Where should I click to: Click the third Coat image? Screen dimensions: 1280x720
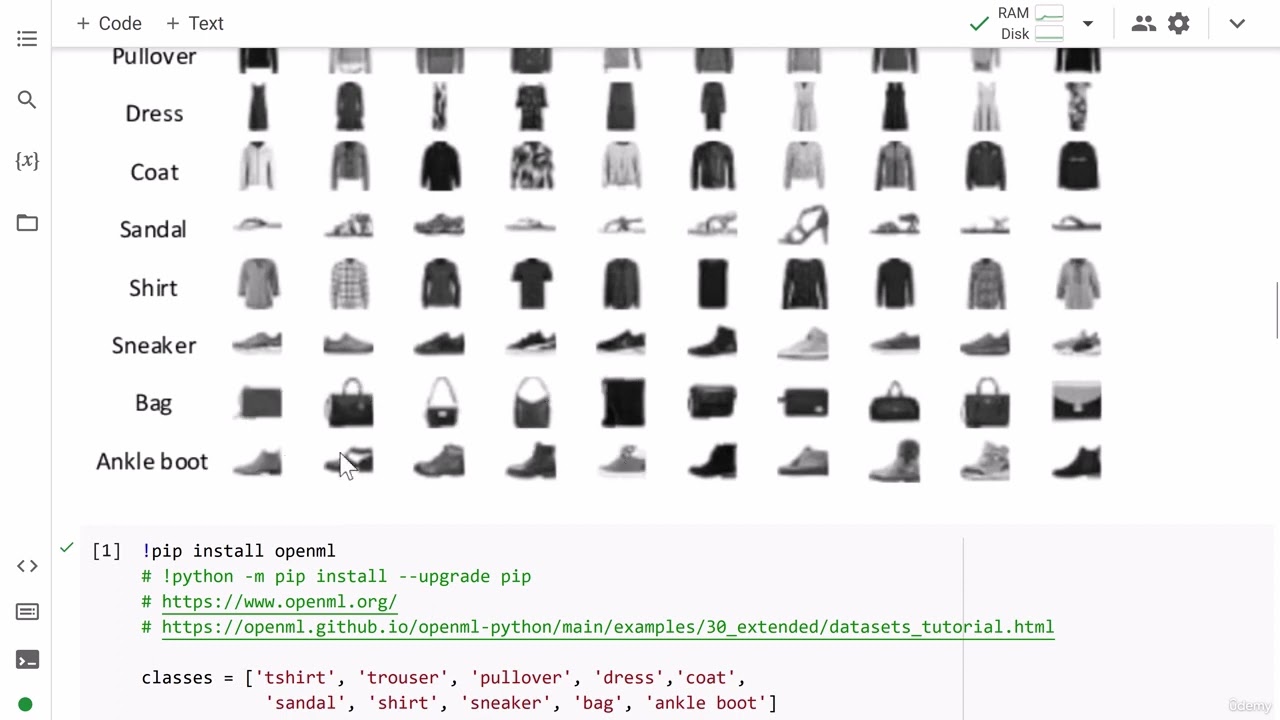point(440,166)
